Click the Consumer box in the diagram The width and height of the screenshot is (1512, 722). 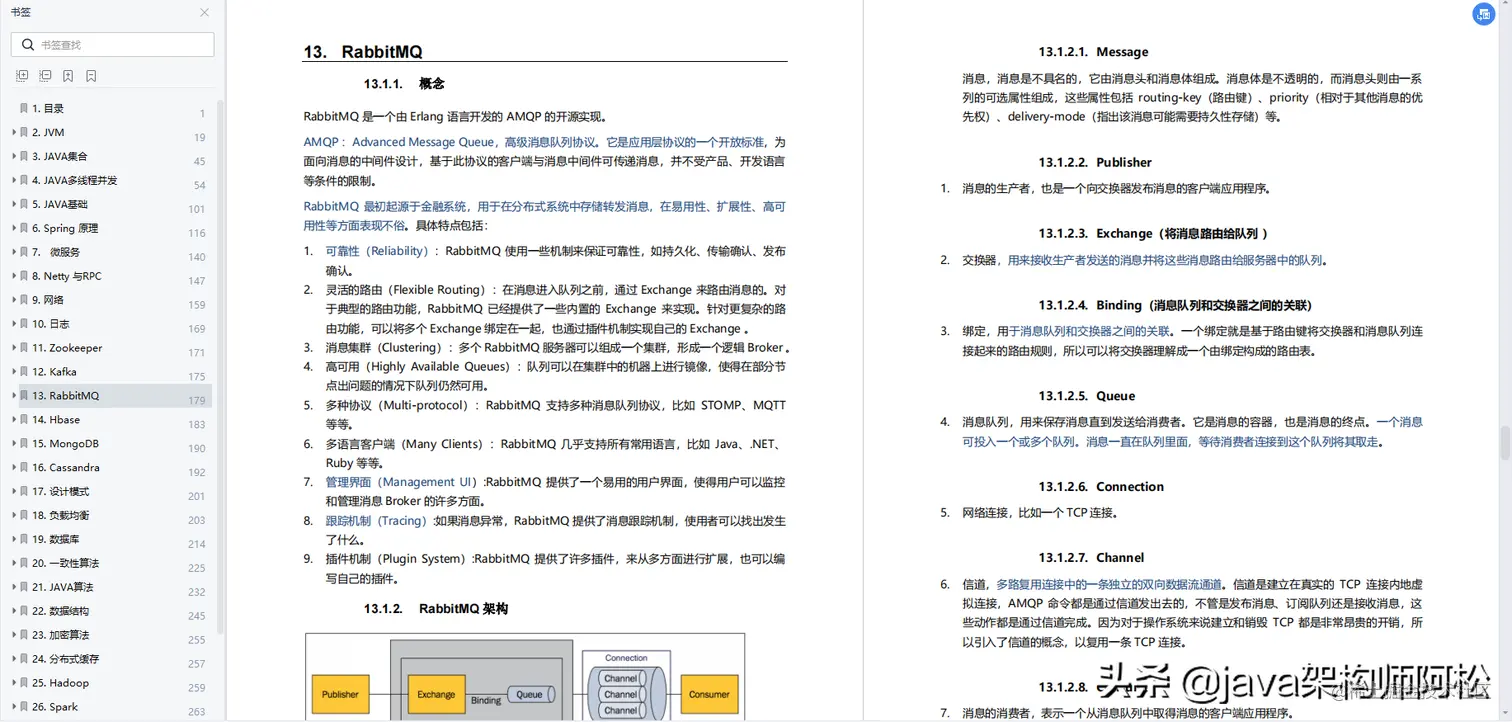coord(709,694)
